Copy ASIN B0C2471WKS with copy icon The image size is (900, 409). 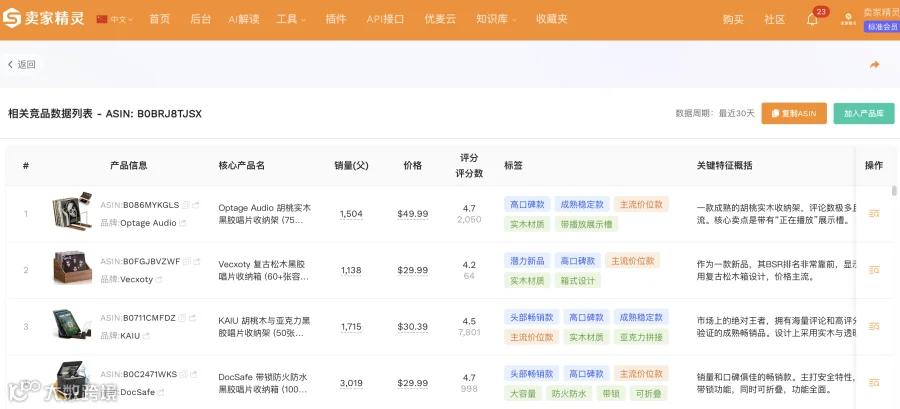pyautogui.click(x=183, y=374)
